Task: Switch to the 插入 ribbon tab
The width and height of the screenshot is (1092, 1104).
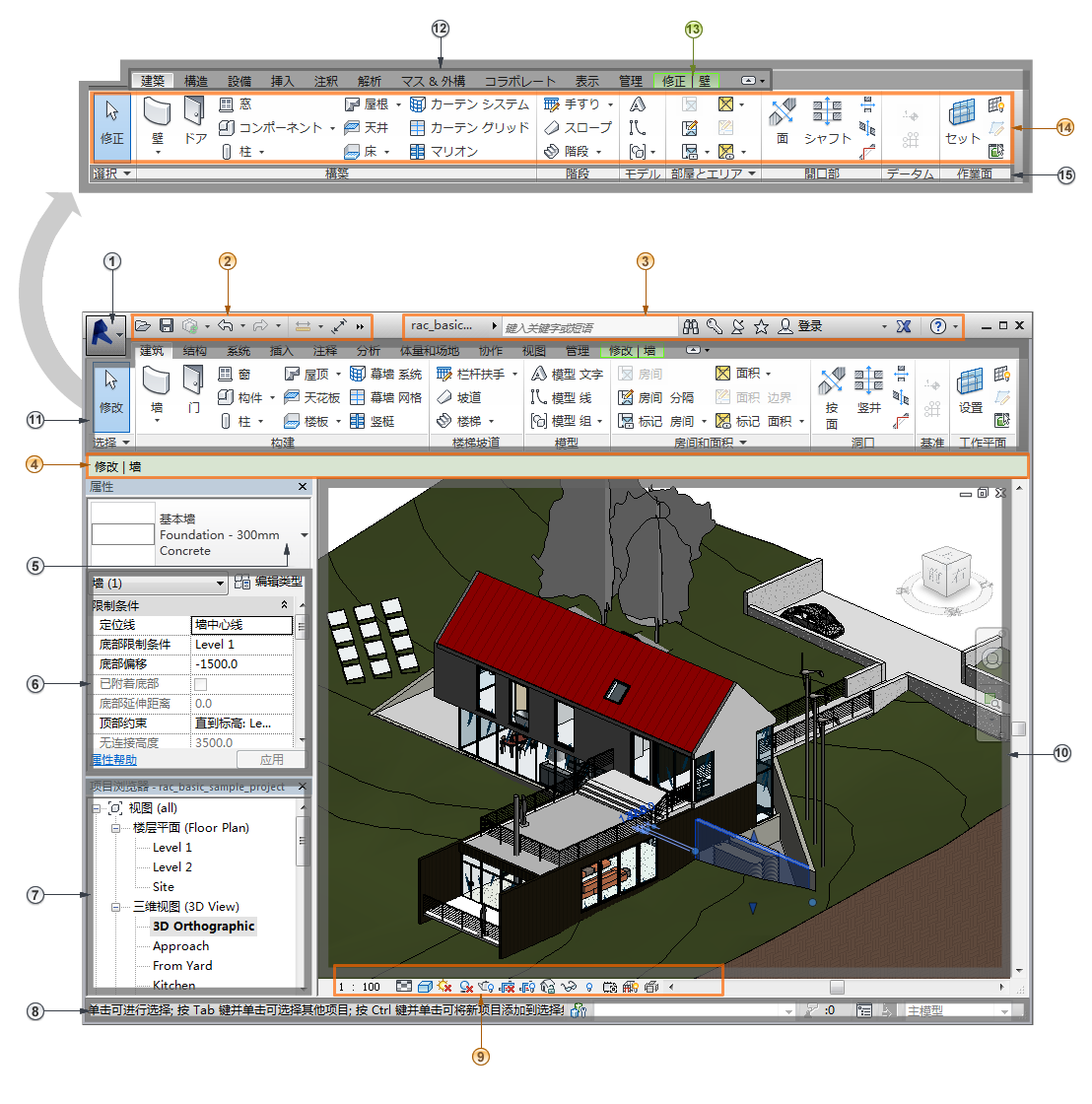Action: 281,350
